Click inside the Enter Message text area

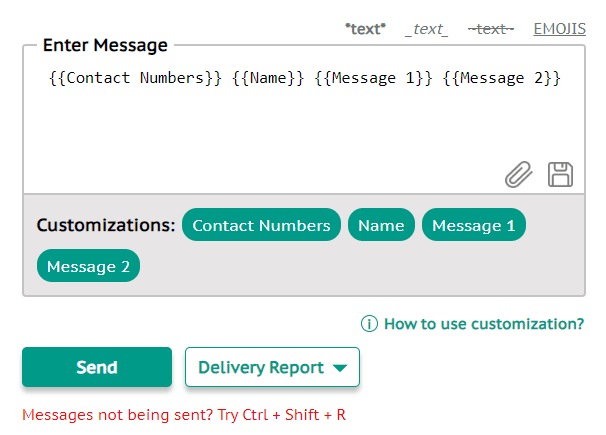click(x=304, y=120)
